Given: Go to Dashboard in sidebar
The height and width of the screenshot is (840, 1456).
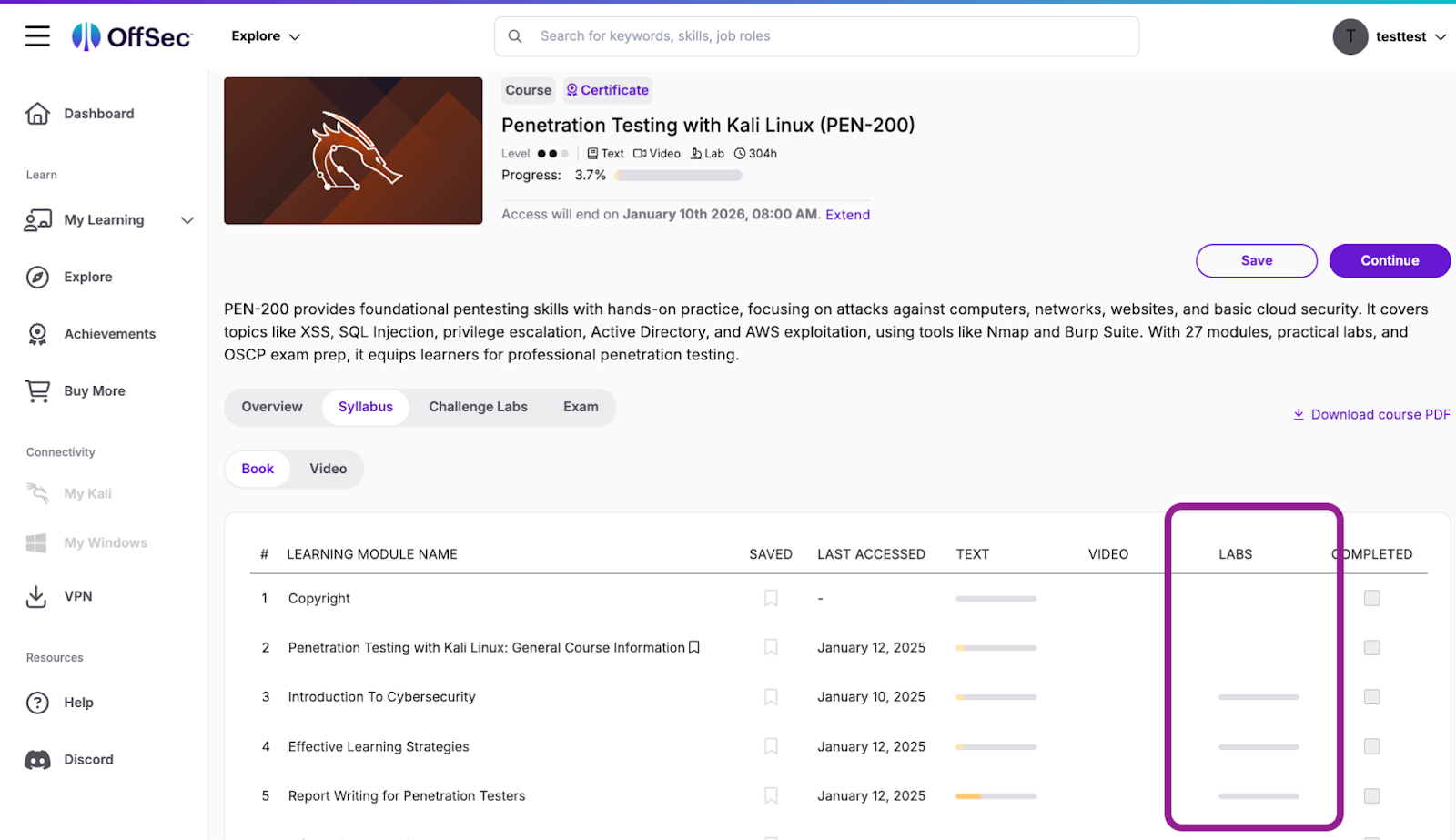Looking at the screenshot, I should click(99, 114).
